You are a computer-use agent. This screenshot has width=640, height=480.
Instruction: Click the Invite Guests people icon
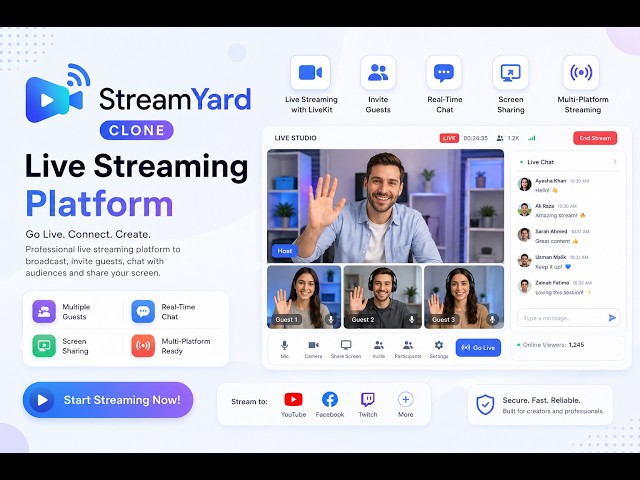point(378,73)
